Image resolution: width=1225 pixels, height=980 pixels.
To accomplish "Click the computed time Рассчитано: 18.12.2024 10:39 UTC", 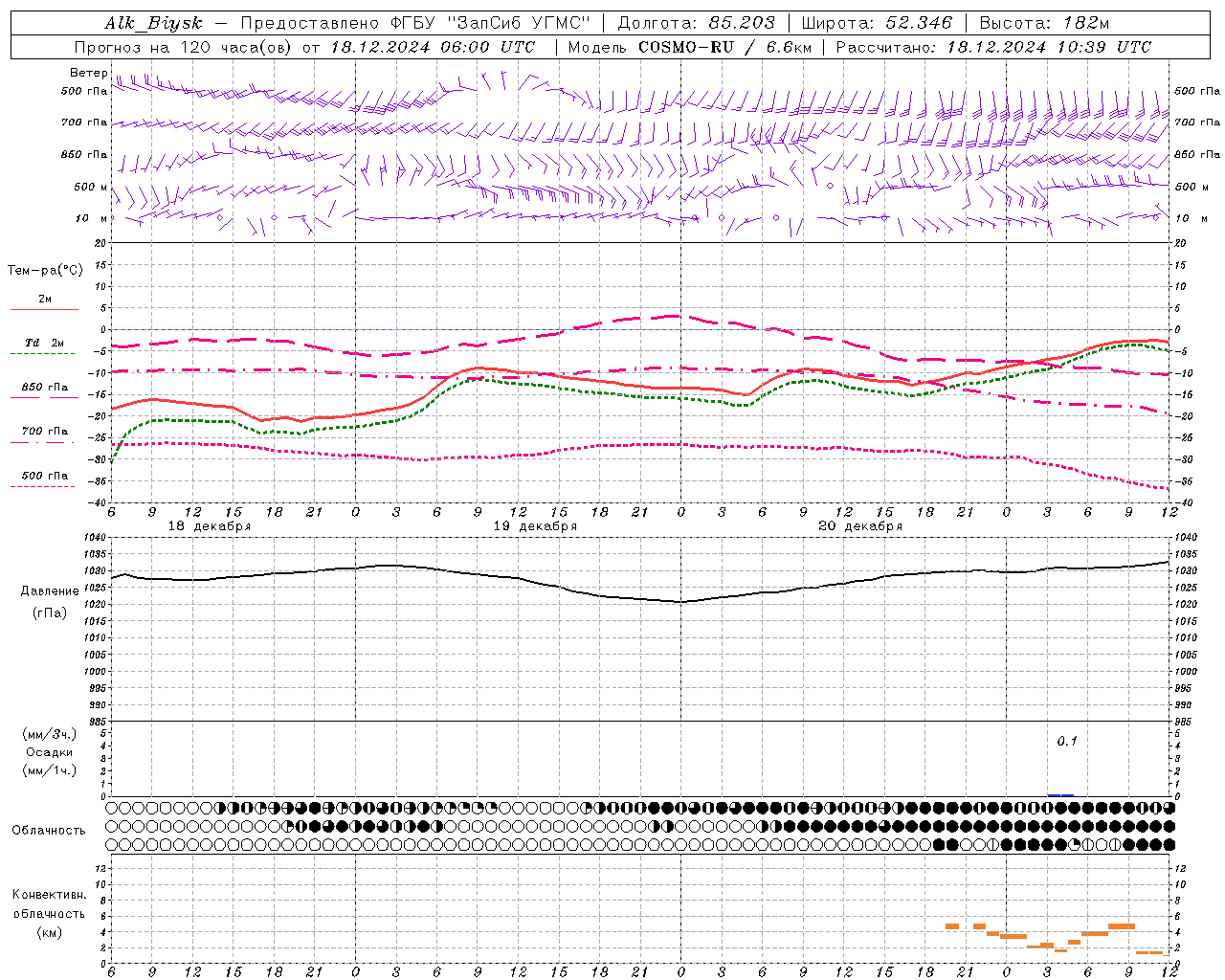I will tap(993, 47).
